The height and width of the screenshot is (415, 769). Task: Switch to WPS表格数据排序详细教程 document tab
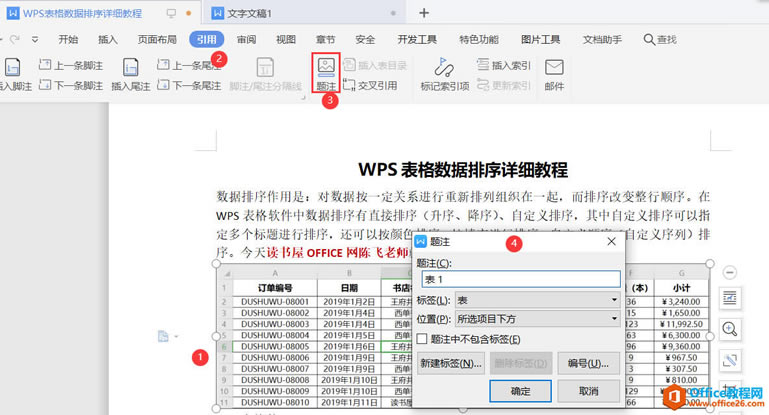pyautogui.click(x=82, y=13)
